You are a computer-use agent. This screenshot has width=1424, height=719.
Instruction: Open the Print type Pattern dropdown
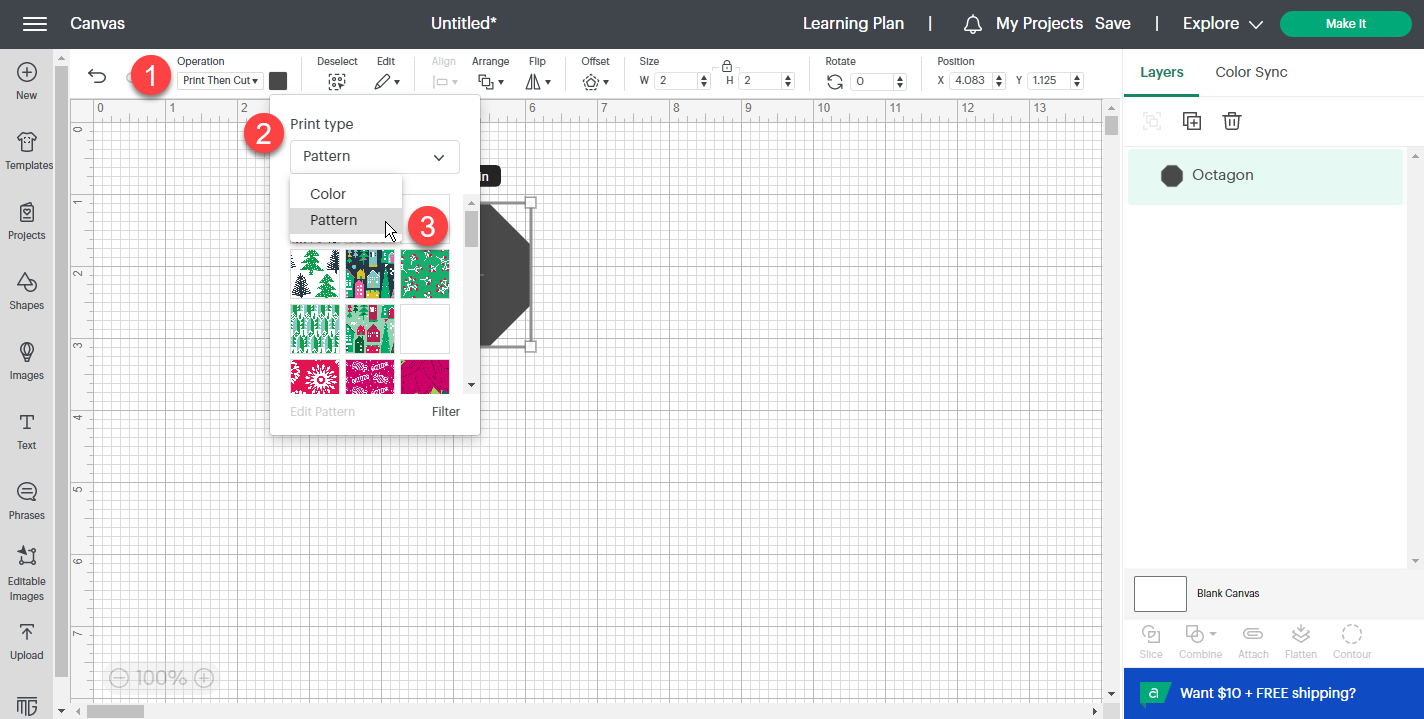click(x=374, y=157)
